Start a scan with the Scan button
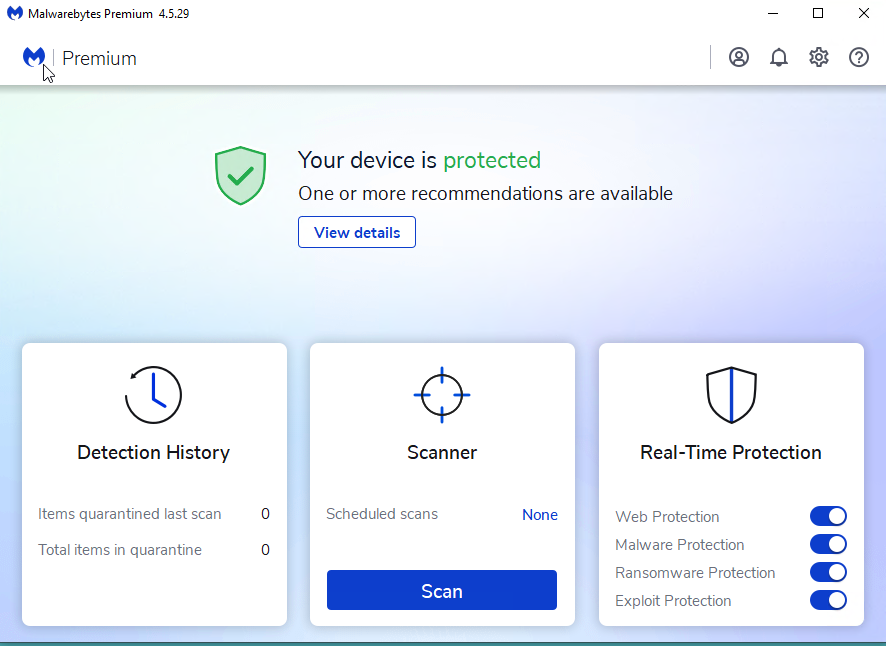 click(442, 590)
